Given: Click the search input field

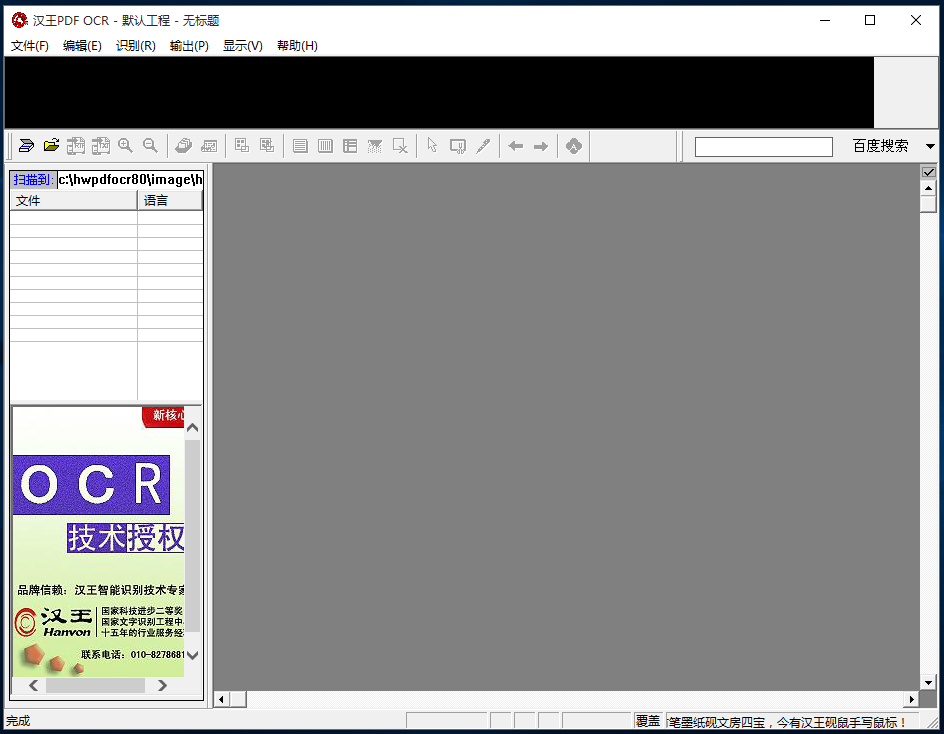Looking at the screenshot, I should 763,147.
